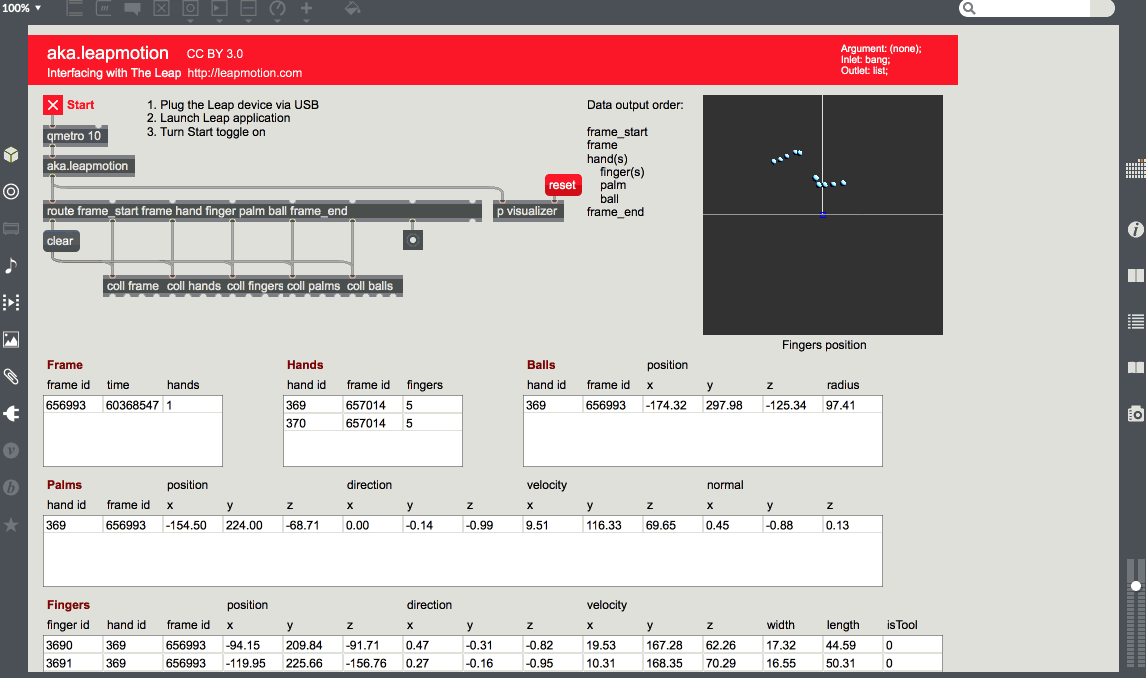
Task: Expand the arrow below the dial toolbar icon
Action: (x=278, y=20)
